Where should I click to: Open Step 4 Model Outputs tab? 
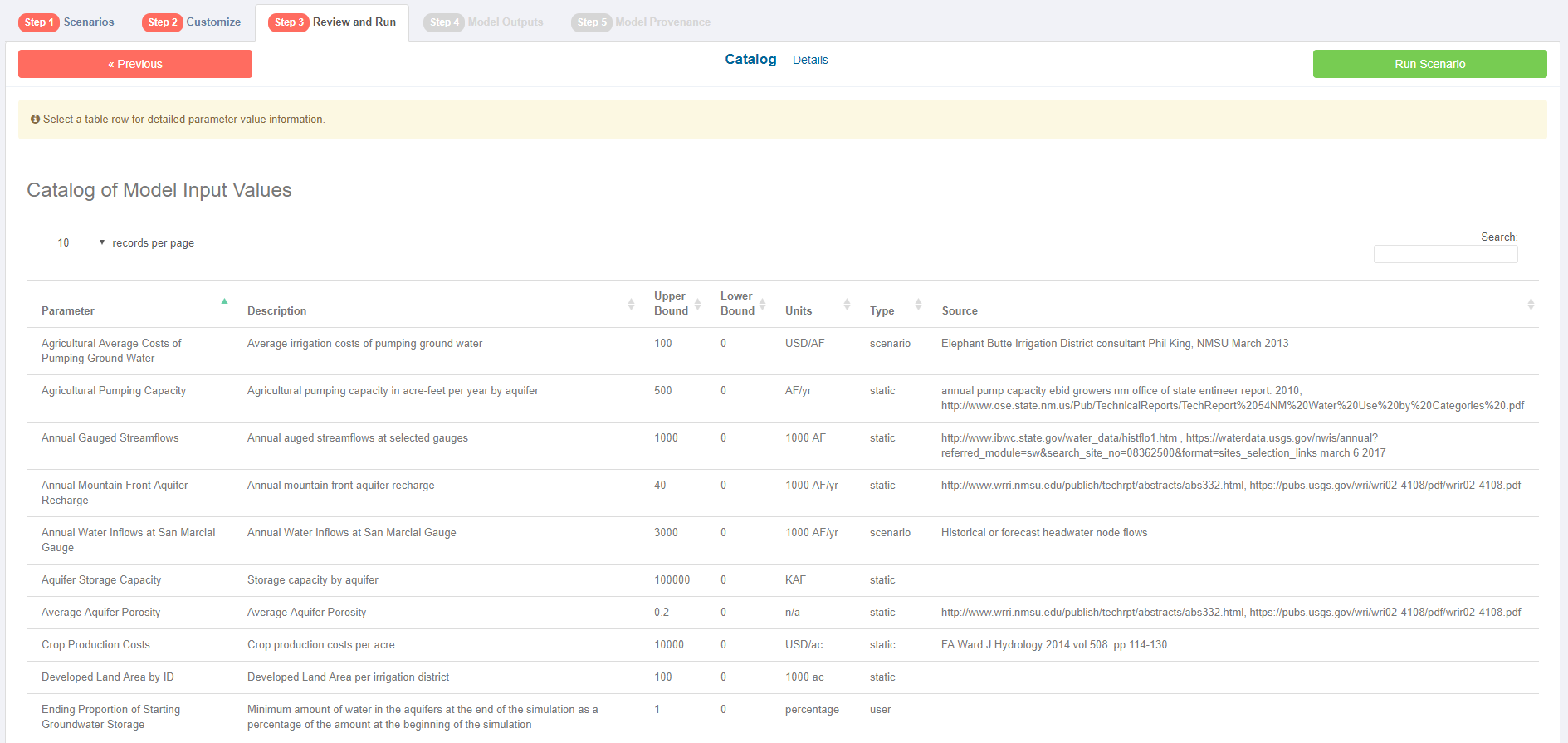(483, 22)
